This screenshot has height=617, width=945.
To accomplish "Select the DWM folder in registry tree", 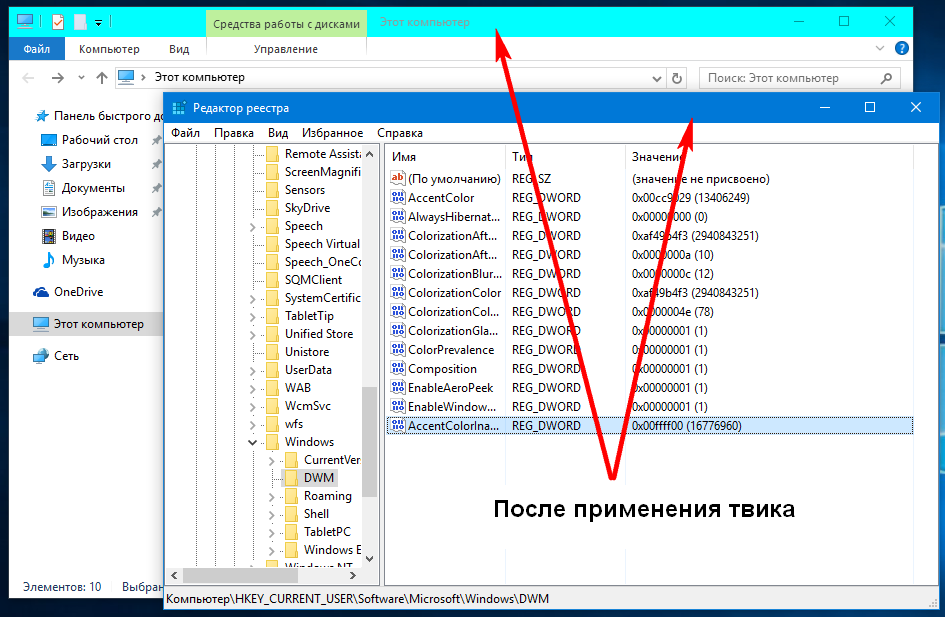I will pyautogui.click(x=318, y=478).
